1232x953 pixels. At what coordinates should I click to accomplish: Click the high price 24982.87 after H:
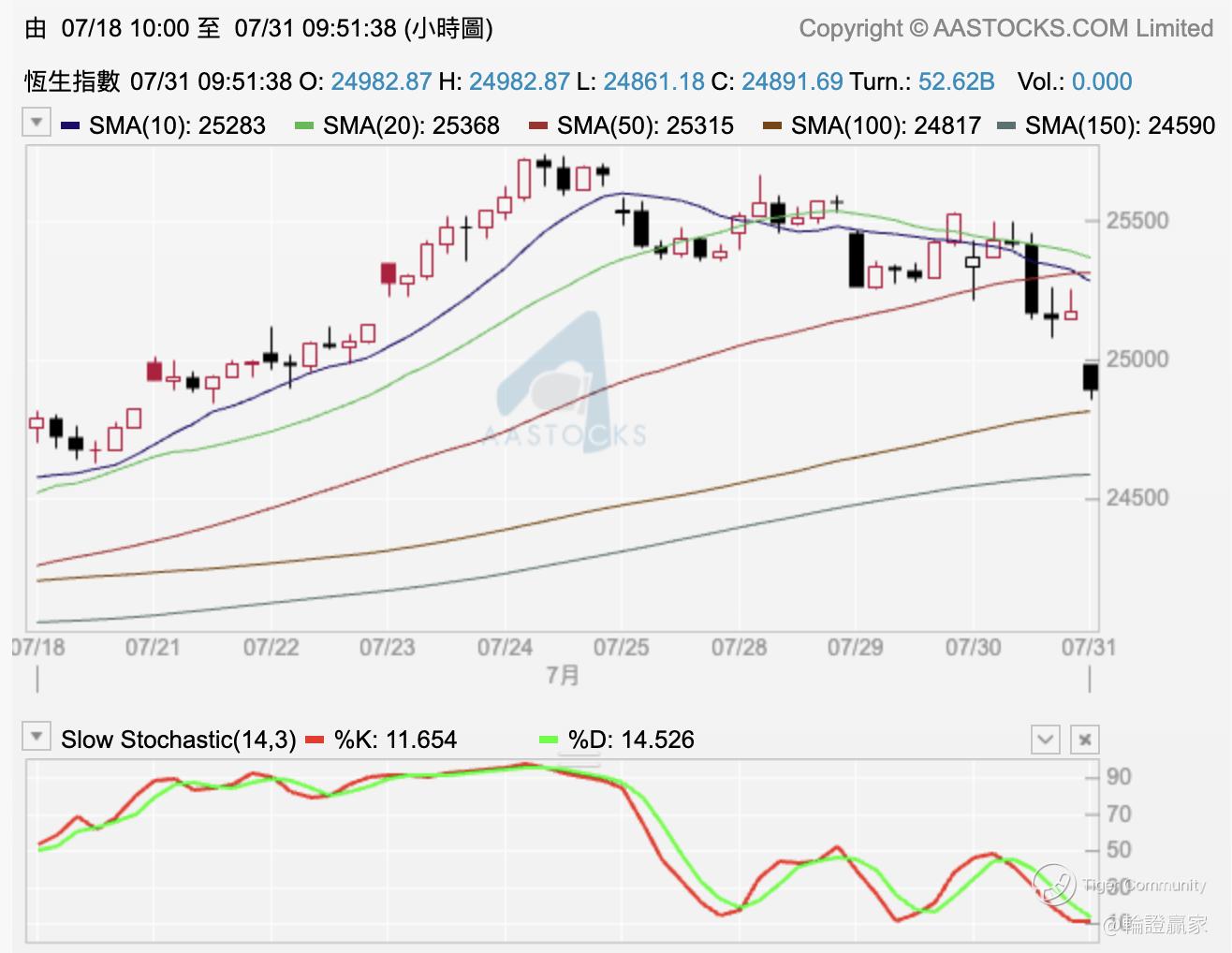coord(519,81)
